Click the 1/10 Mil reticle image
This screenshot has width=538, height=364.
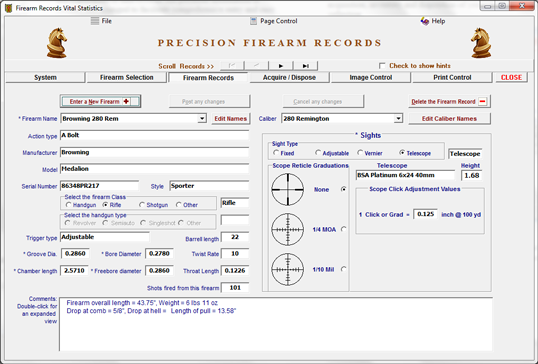pos(288,270)
